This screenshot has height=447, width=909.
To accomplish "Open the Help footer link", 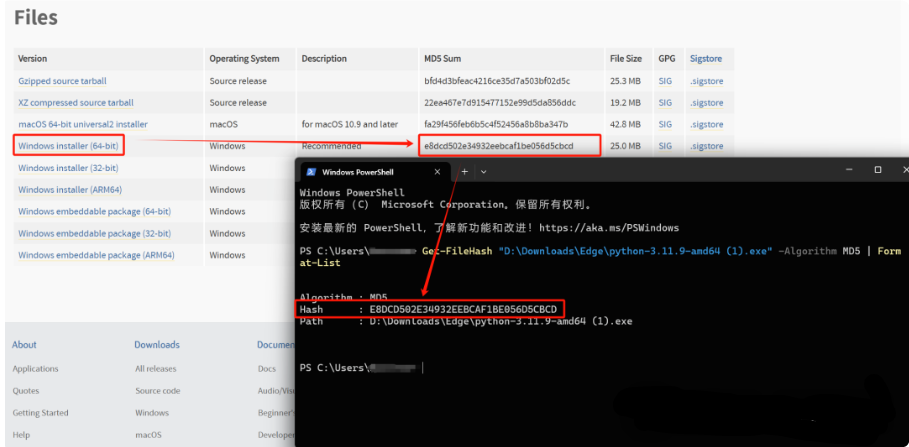I will 21,435.
